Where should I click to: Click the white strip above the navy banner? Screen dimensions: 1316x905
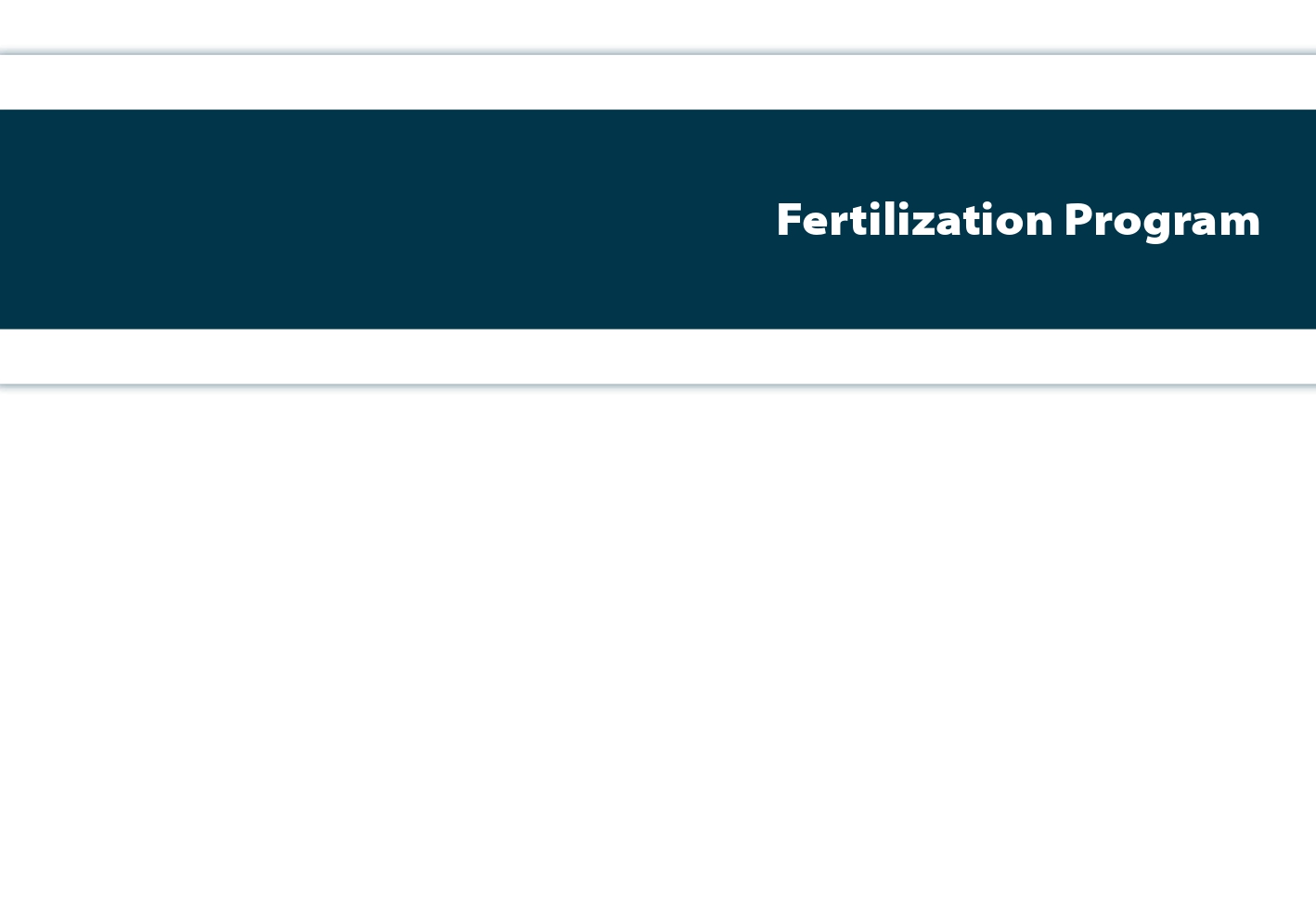(650, 83)
